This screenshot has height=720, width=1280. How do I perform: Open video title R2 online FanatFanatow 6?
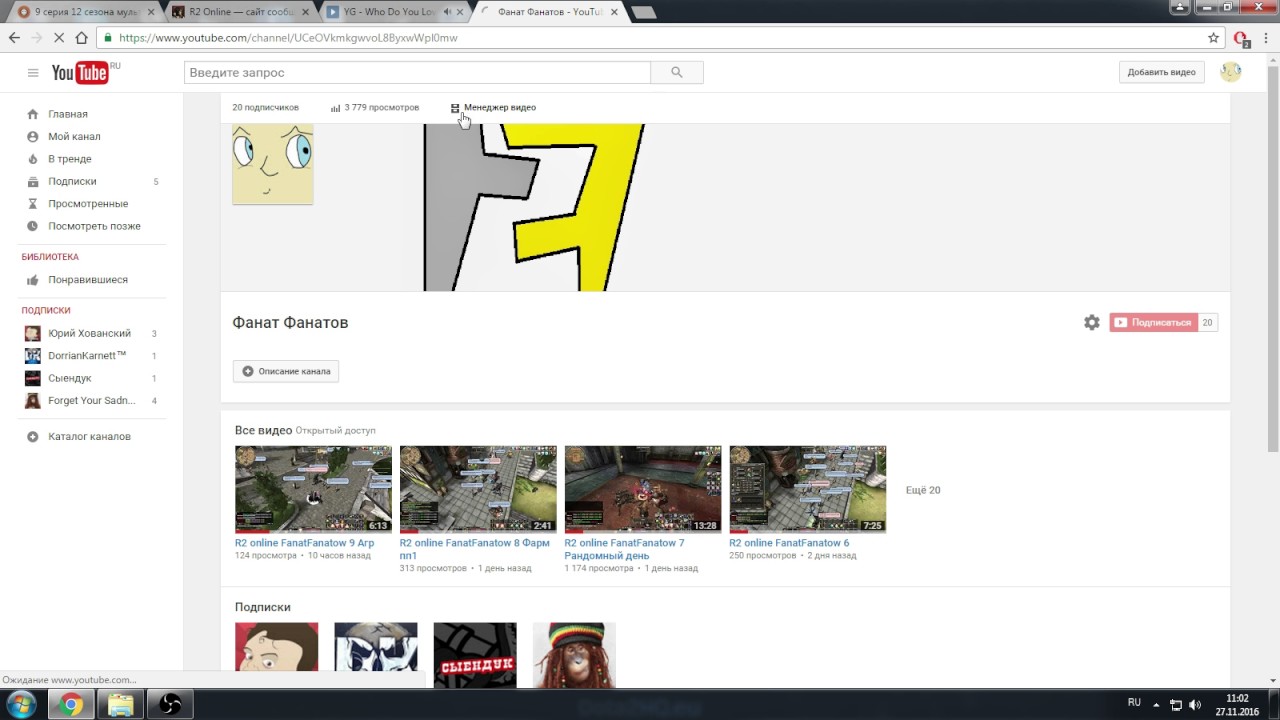tap(789, 543)
